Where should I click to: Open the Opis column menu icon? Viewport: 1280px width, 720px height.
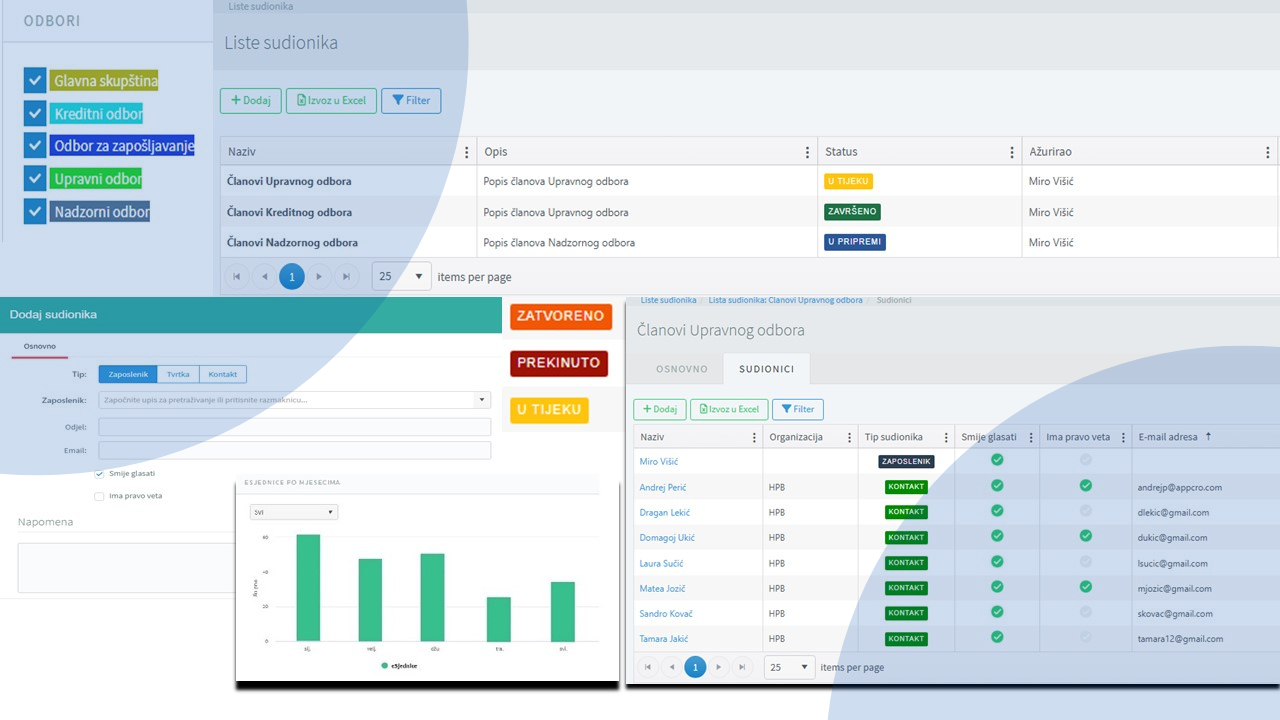click(807, 152)
